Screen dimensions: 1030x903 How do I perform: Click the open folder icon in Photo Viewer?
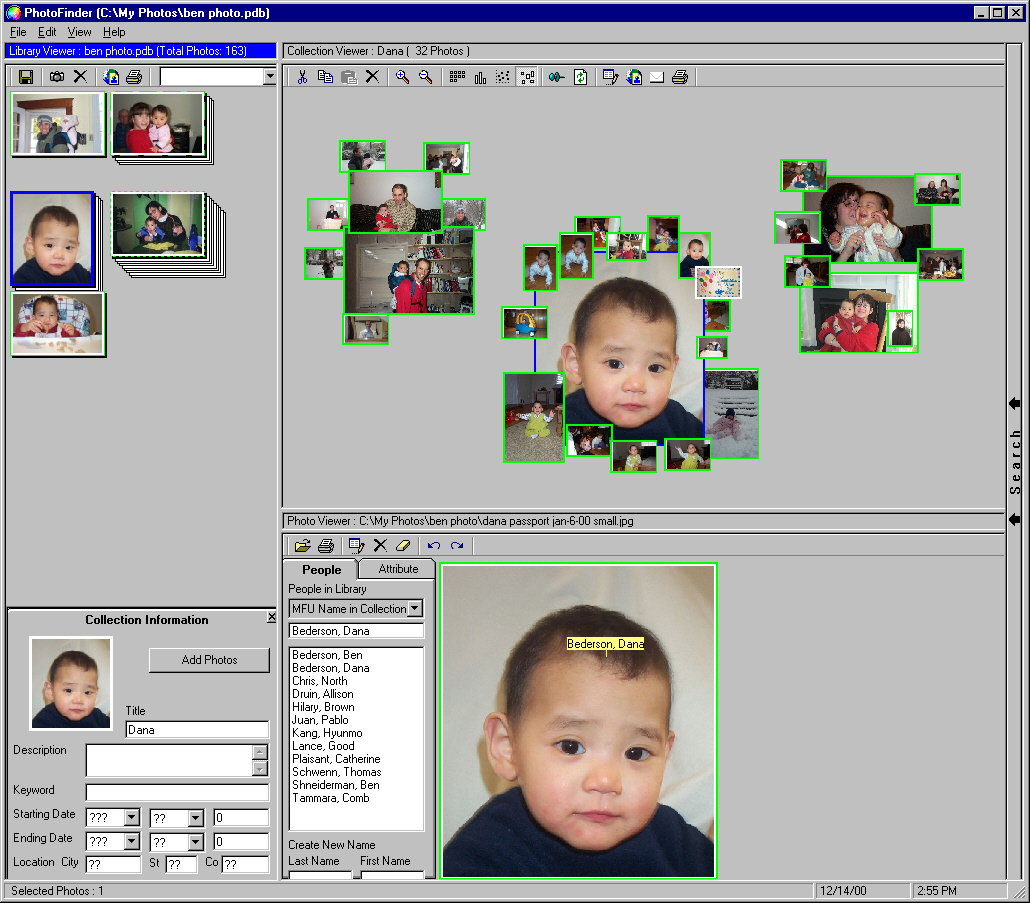click(301, 545)
